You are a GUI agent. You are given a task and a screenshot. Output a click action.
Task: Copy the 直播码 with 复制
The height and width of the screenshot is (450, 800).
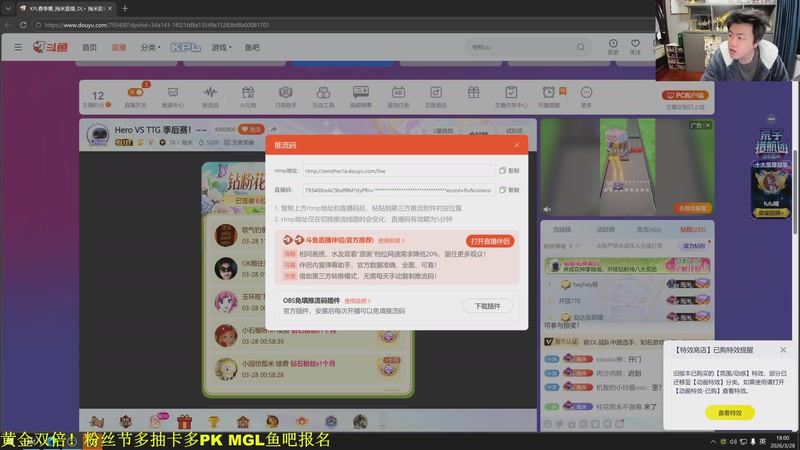pyautogui.click(x=509, y=190)
